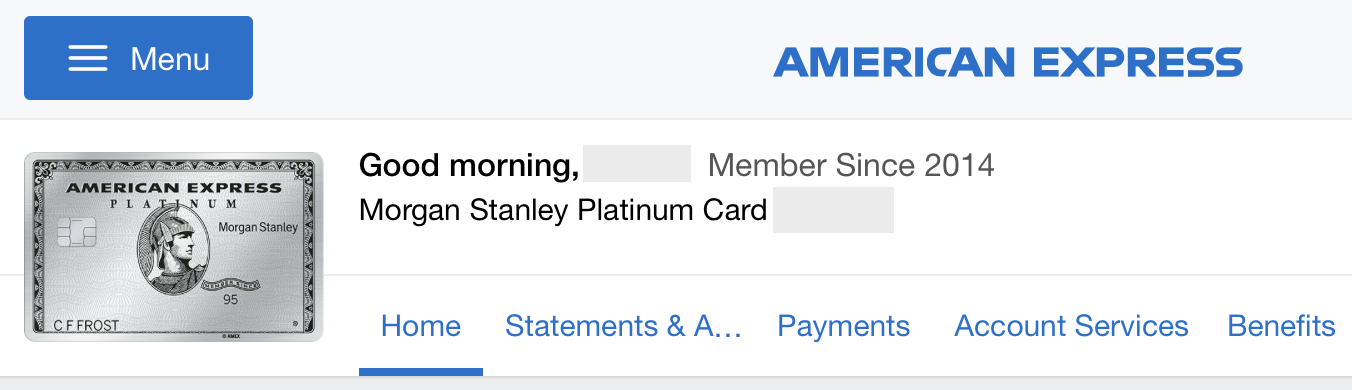Open the Statements & A… tab
Viewport: 1352px width, 390px height.
point(623,326)
